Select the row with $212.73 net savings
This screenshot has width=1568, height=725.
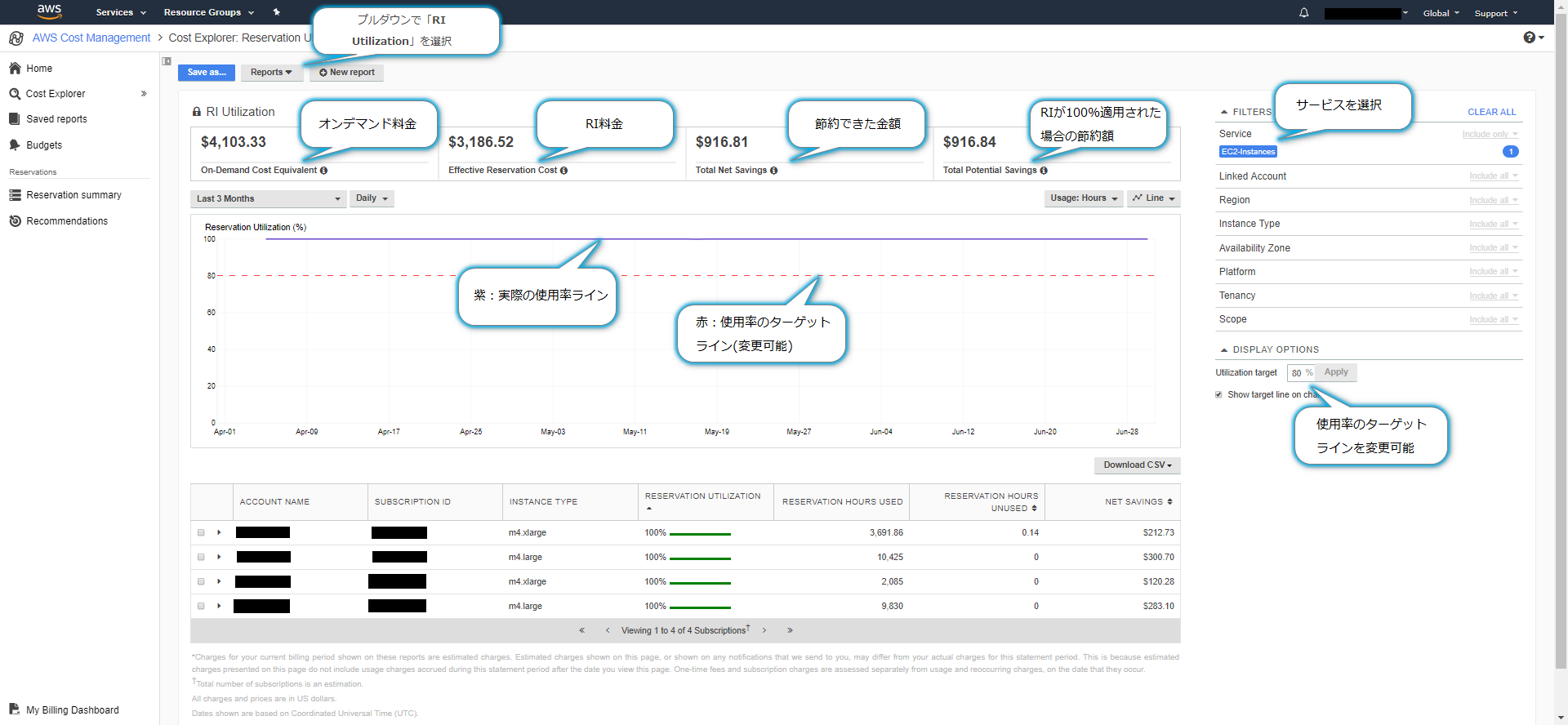tap(201, 533)
